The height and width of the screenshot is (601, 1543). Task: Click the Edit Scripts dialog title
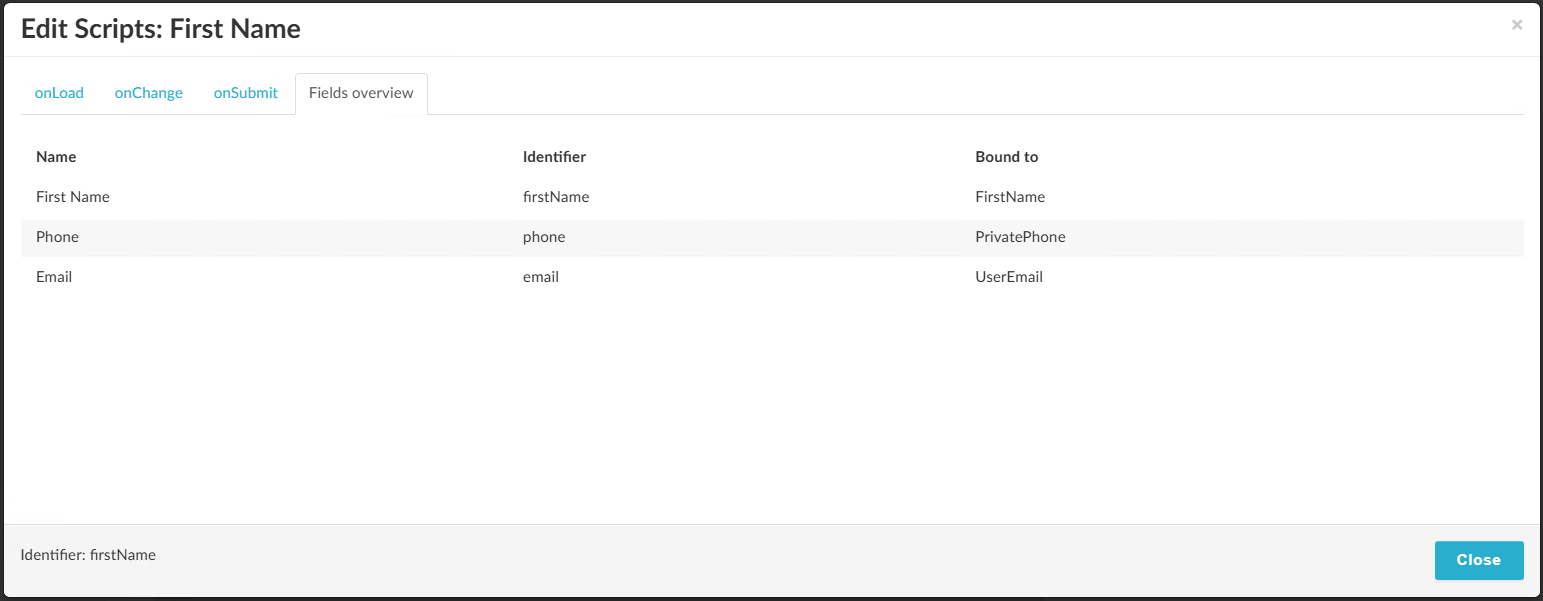click(x=159, y=28)
